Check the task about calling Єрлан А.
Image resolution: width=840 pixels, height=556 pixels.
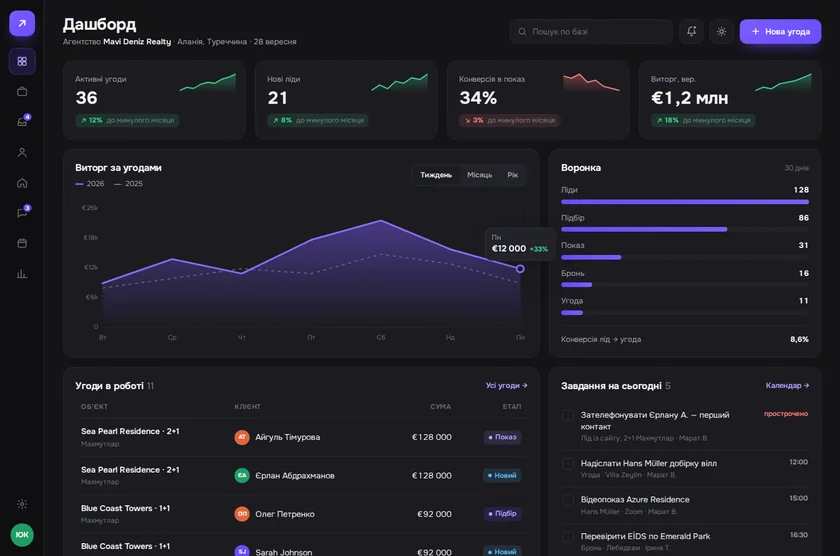(x=568, y=415)
